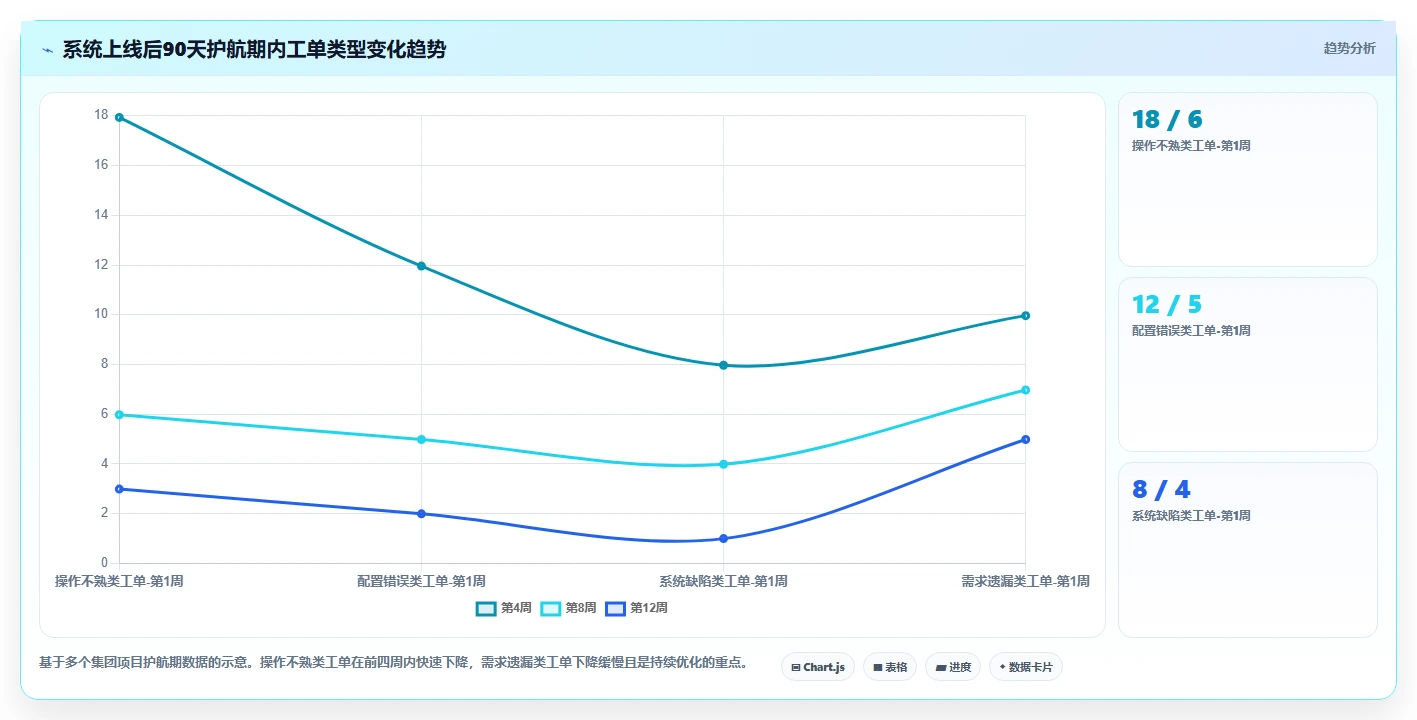
Task: Click the 趋势分析 label in header
Action: 1349,48
